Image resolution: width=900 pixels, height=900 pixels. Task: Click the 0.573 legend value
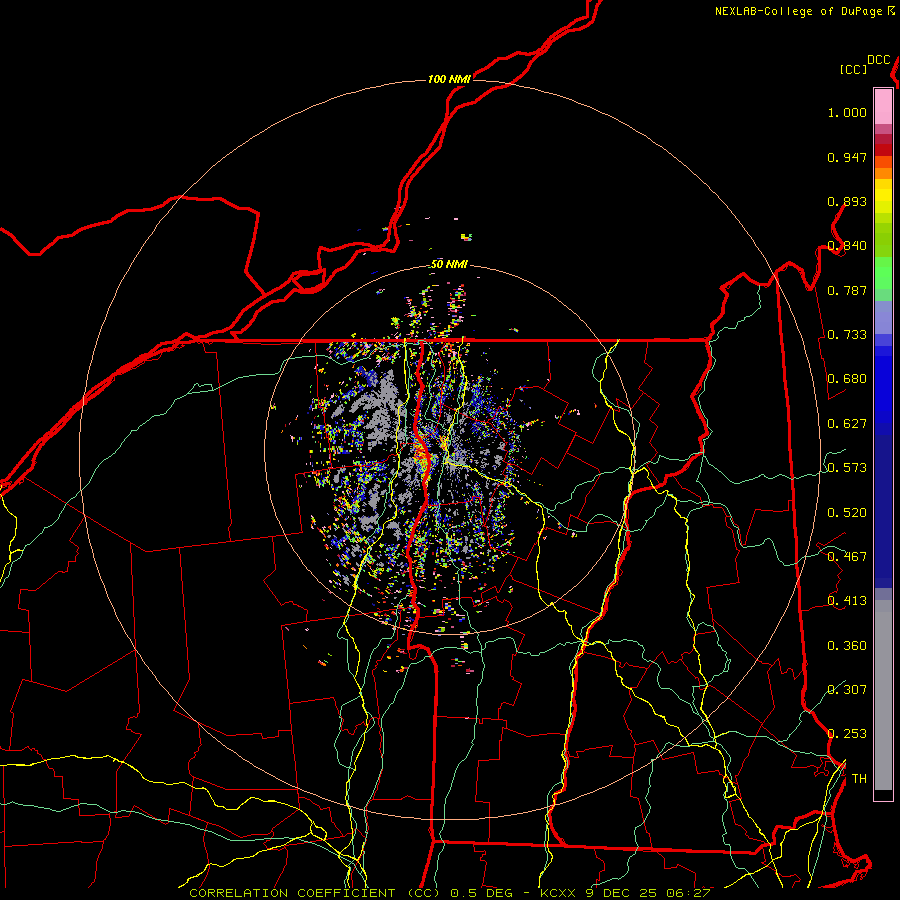click(847, 468)
